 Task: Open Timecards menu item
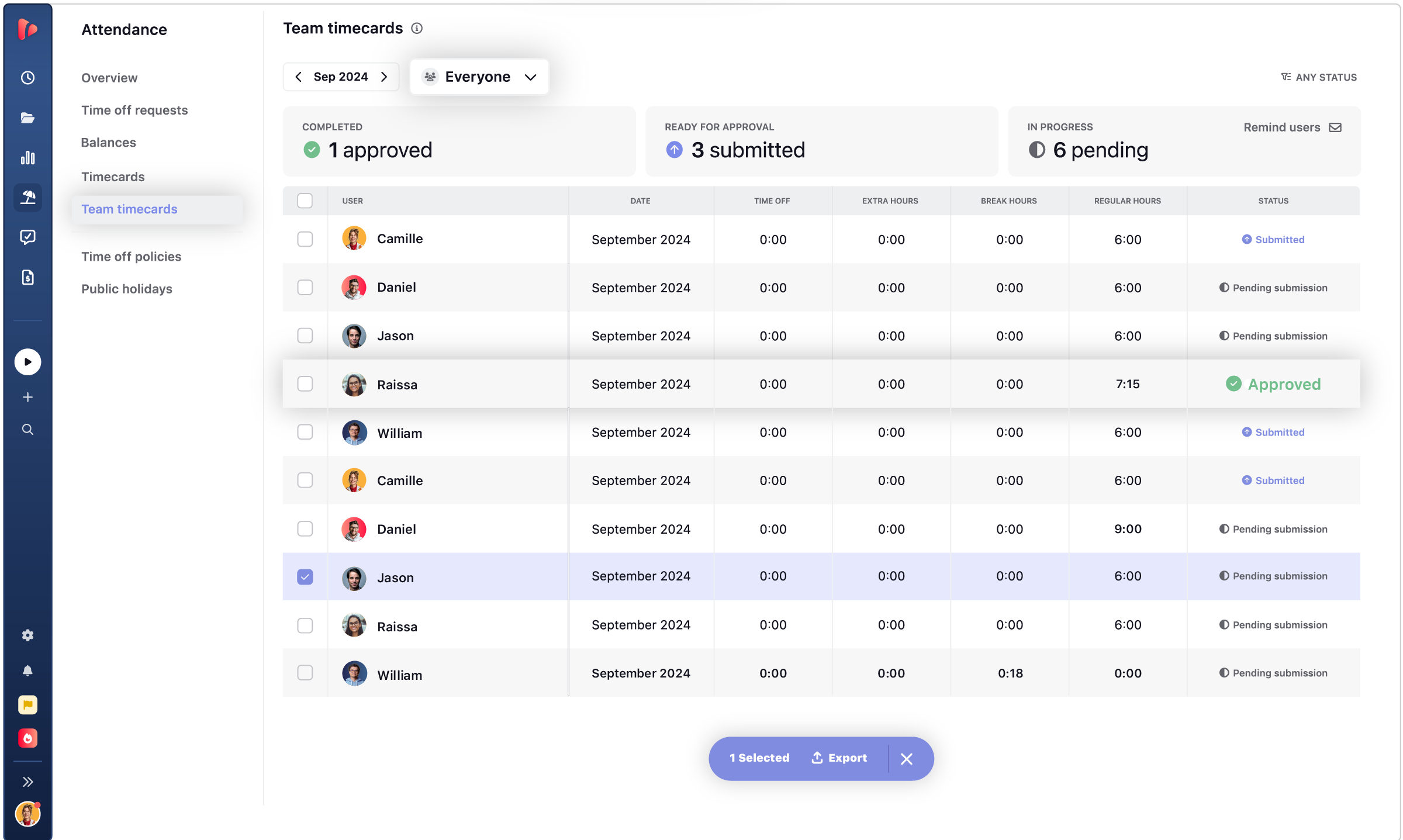pyautogui.click(x=113, y=177)
